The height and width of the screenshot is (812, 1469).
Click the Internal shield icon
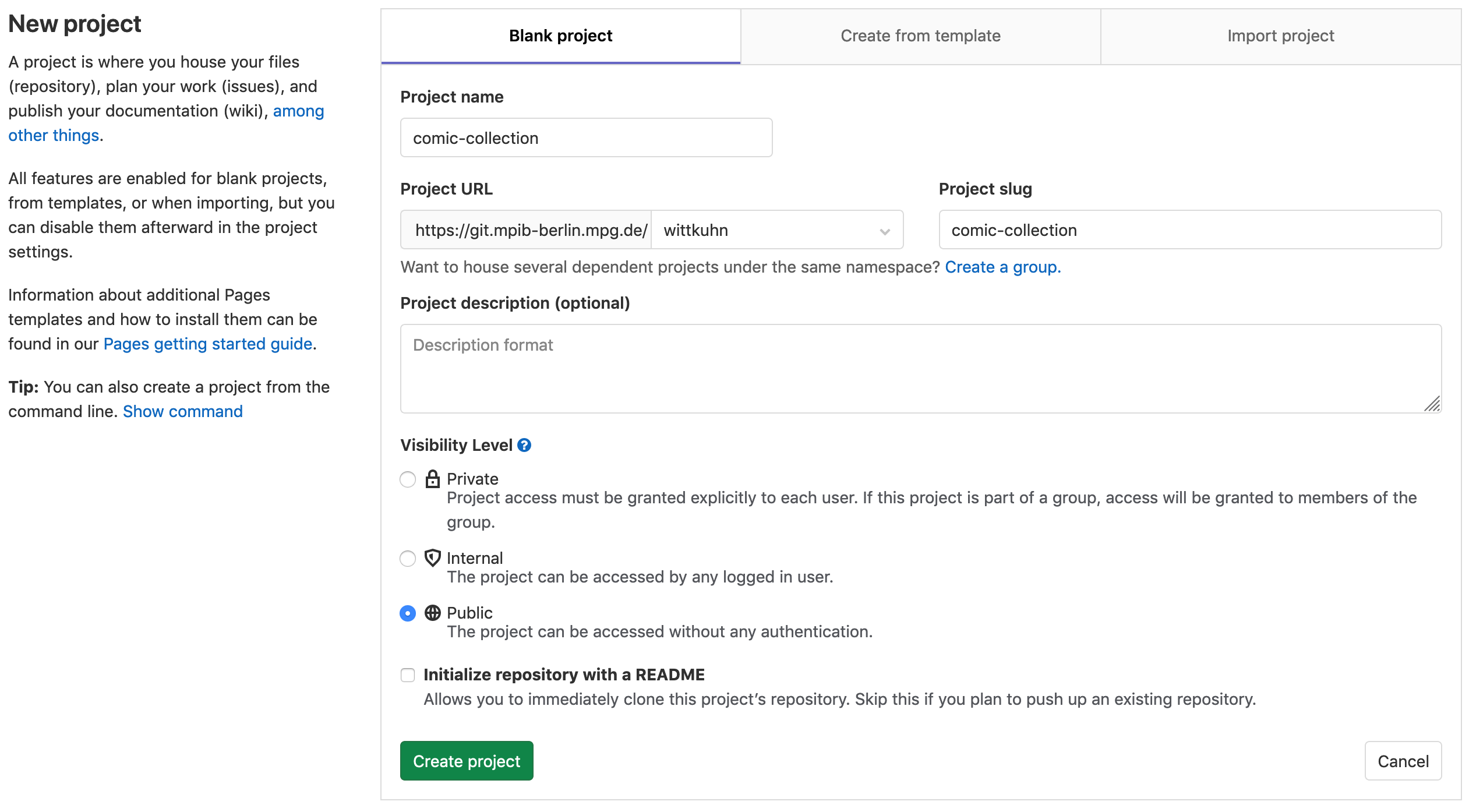432,558
